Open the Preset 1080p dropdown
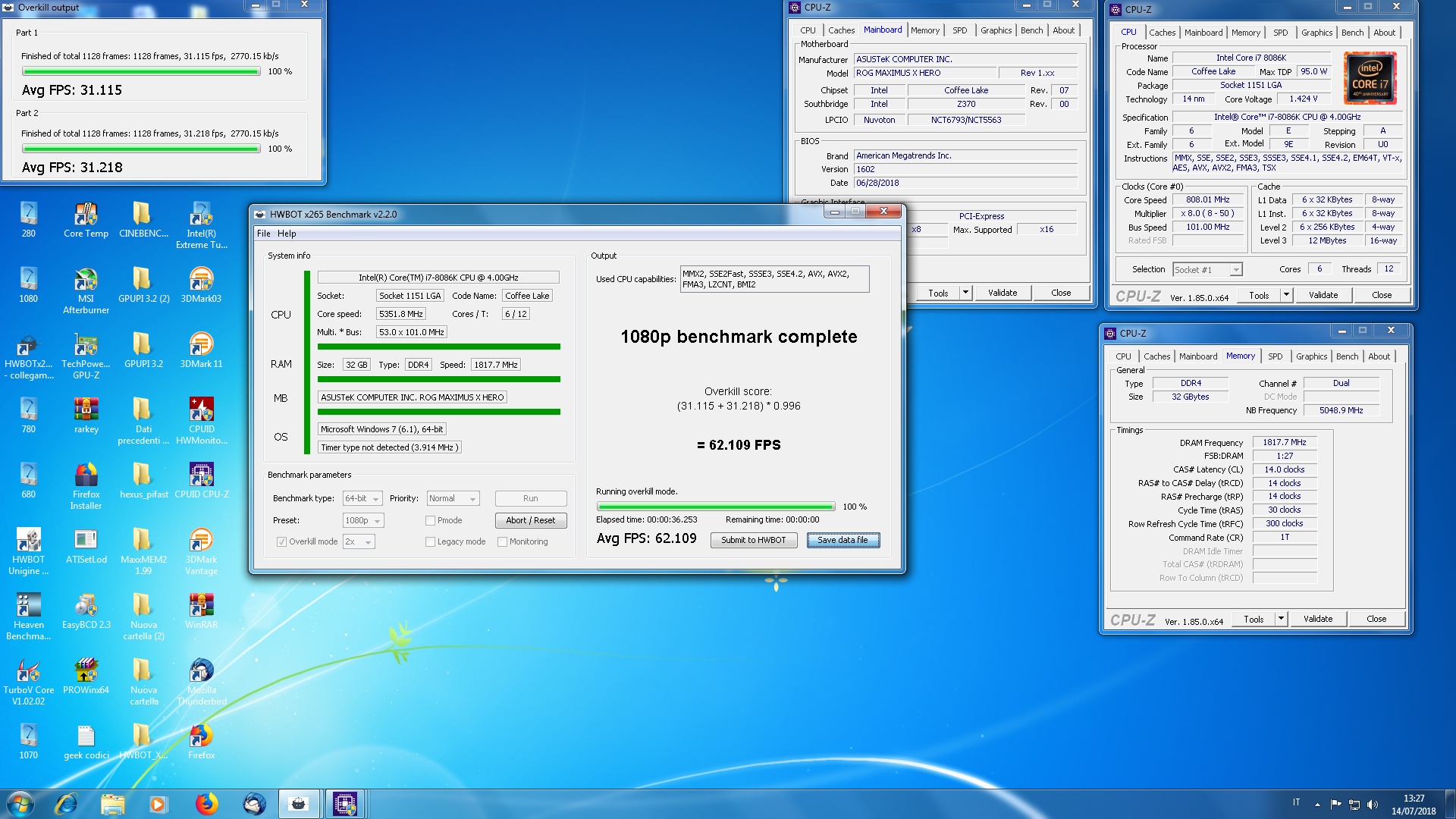Image resolution: width=1456 pixels, height=819 pixels. (x=363, y=520)
